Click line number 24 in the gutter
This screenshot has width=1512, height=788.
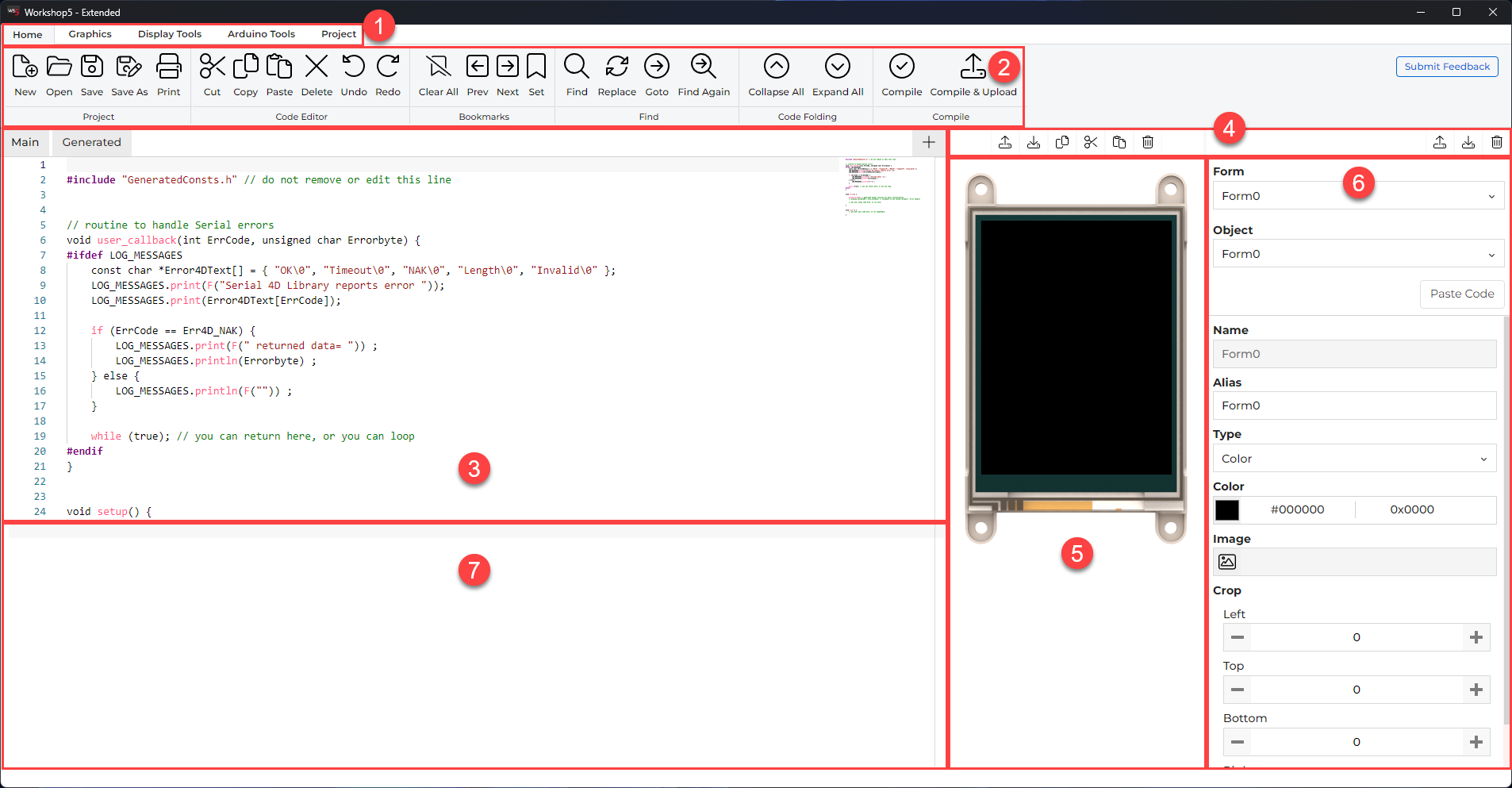coord(40,512)
